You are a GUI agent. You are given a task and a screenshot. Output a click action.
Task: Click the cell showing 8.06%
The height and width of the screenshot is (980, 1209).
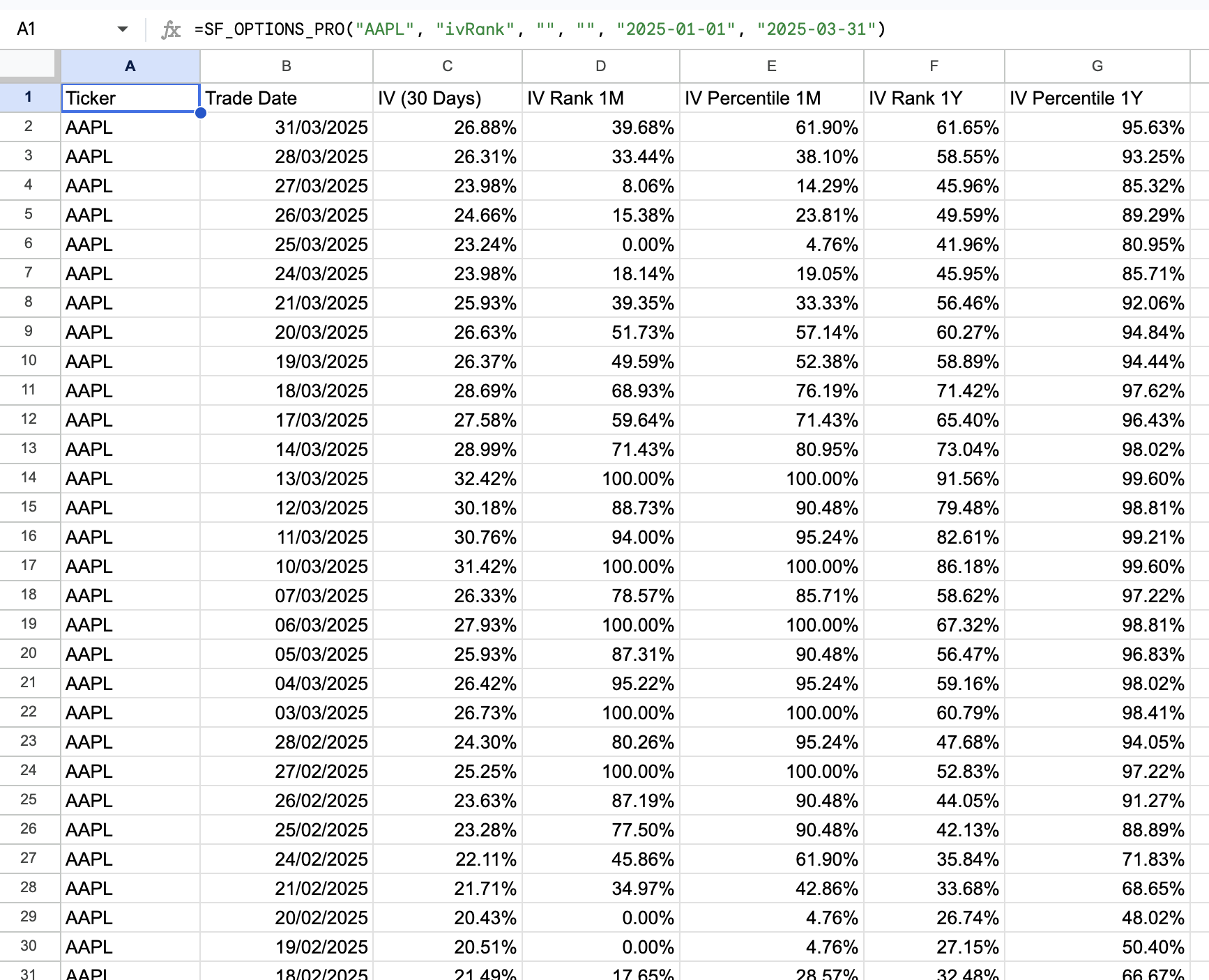pyautogui.click(x=601, y=185)
